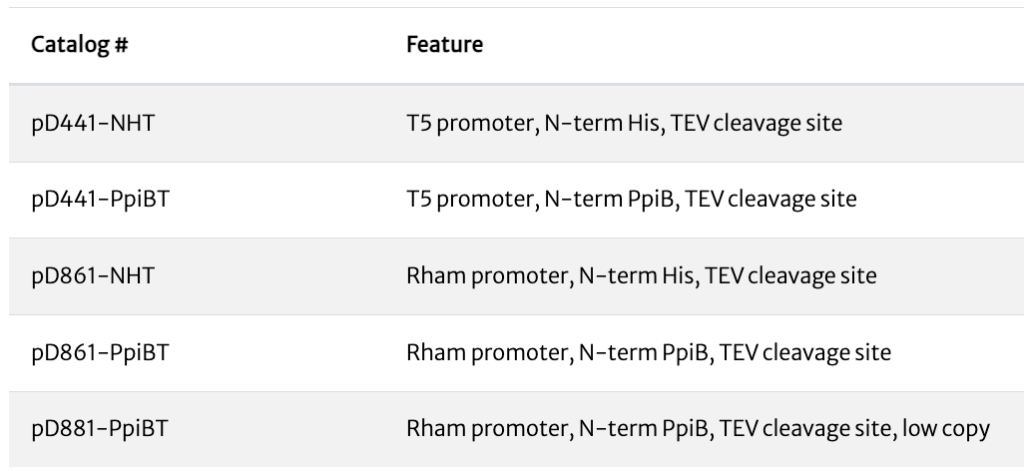Select the pD881-PpiBT catalog entry
1024x471 pixels.
tap(100, 429)
